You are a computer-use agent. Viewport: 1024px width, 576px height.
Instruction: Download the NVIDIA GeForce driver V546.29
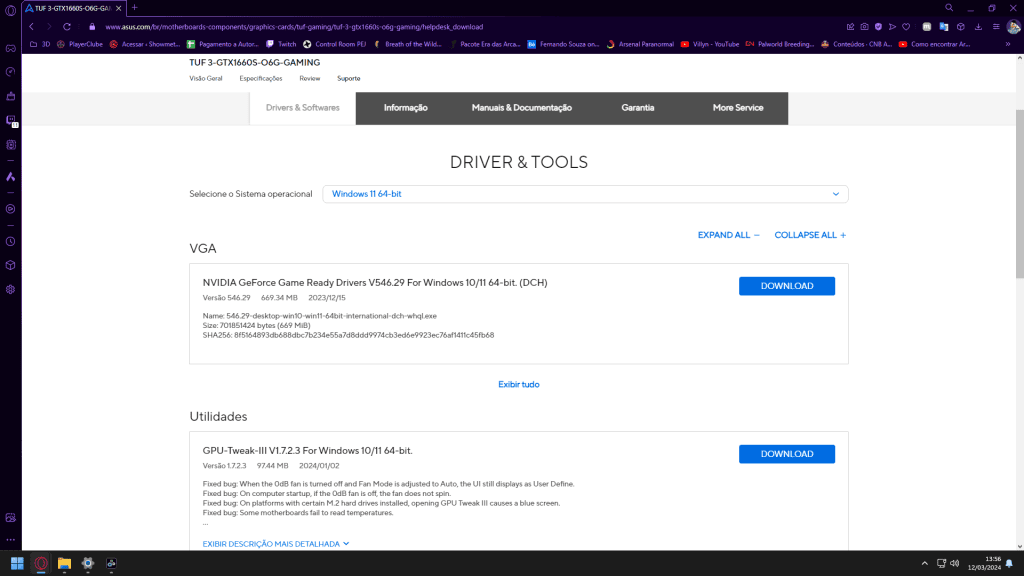tap(787, 286)
